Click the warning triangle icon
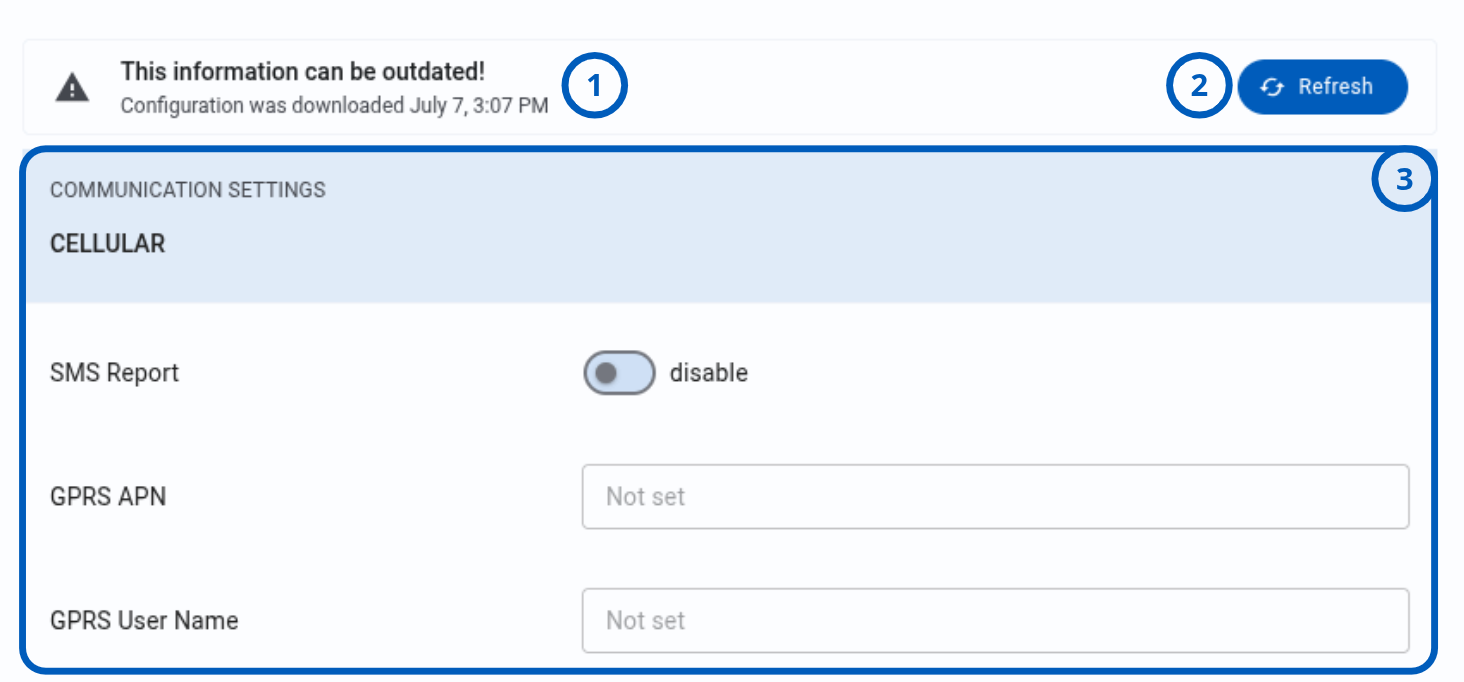The height and width of the screenshot is (682, 1464). 72,88
